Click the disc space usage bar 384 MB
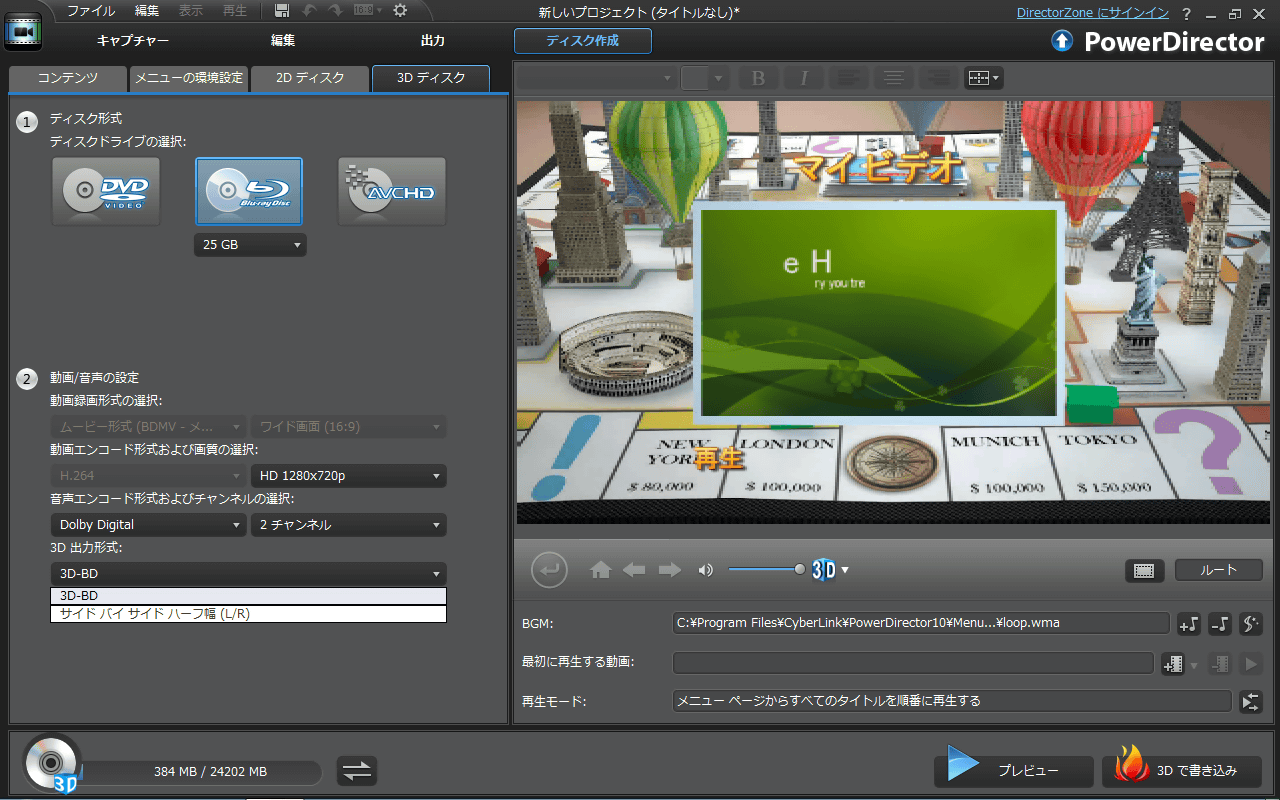Image resolution: width=1280 pixels, height=800 pixels. pos(200,772)
